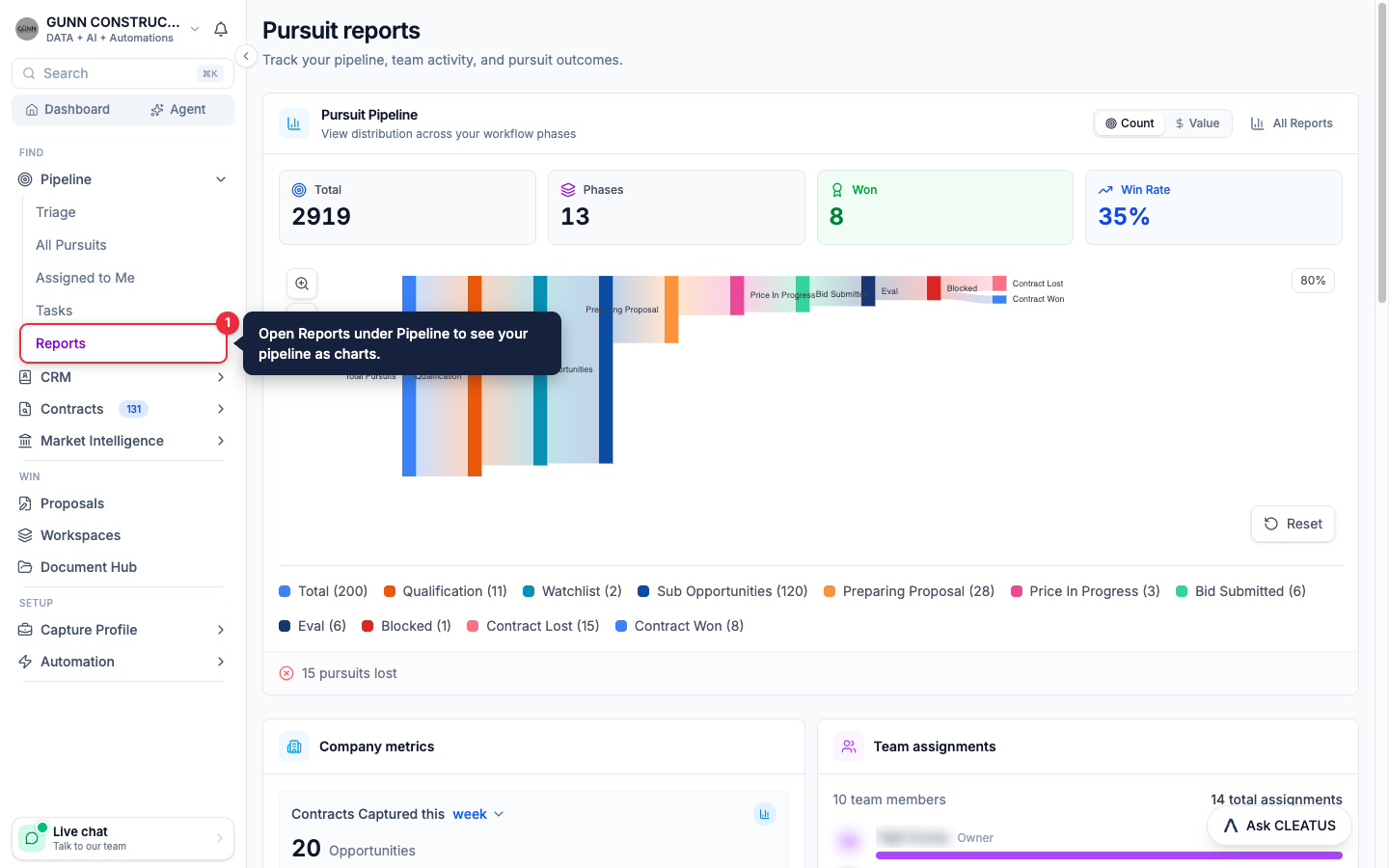Reset the pipeline chart view
Screen dimensions: 1389x868
pos(1293,524)
